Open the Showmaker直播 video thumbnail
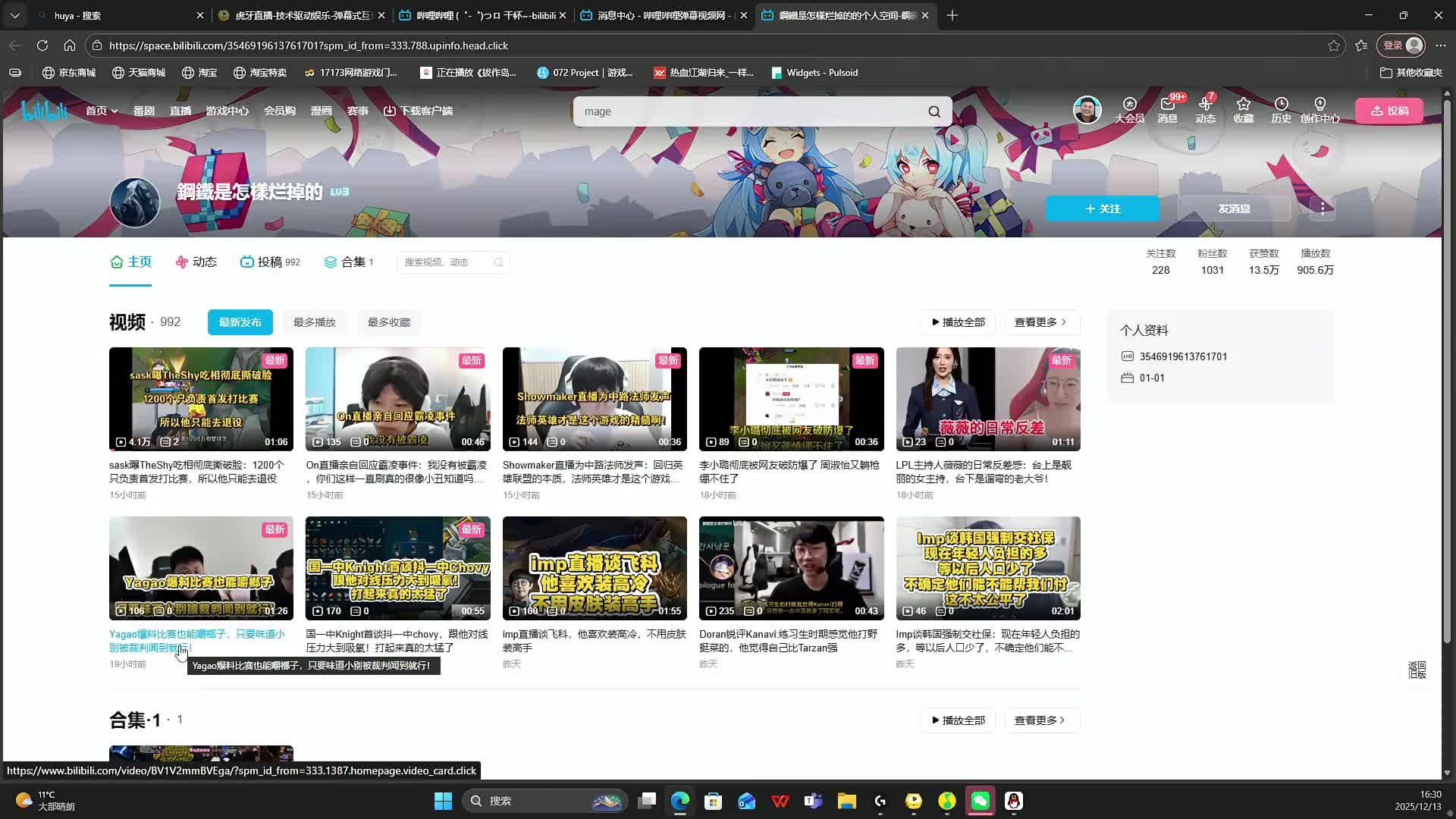Screen dimensions: 1456x819 tap(594, 399)
